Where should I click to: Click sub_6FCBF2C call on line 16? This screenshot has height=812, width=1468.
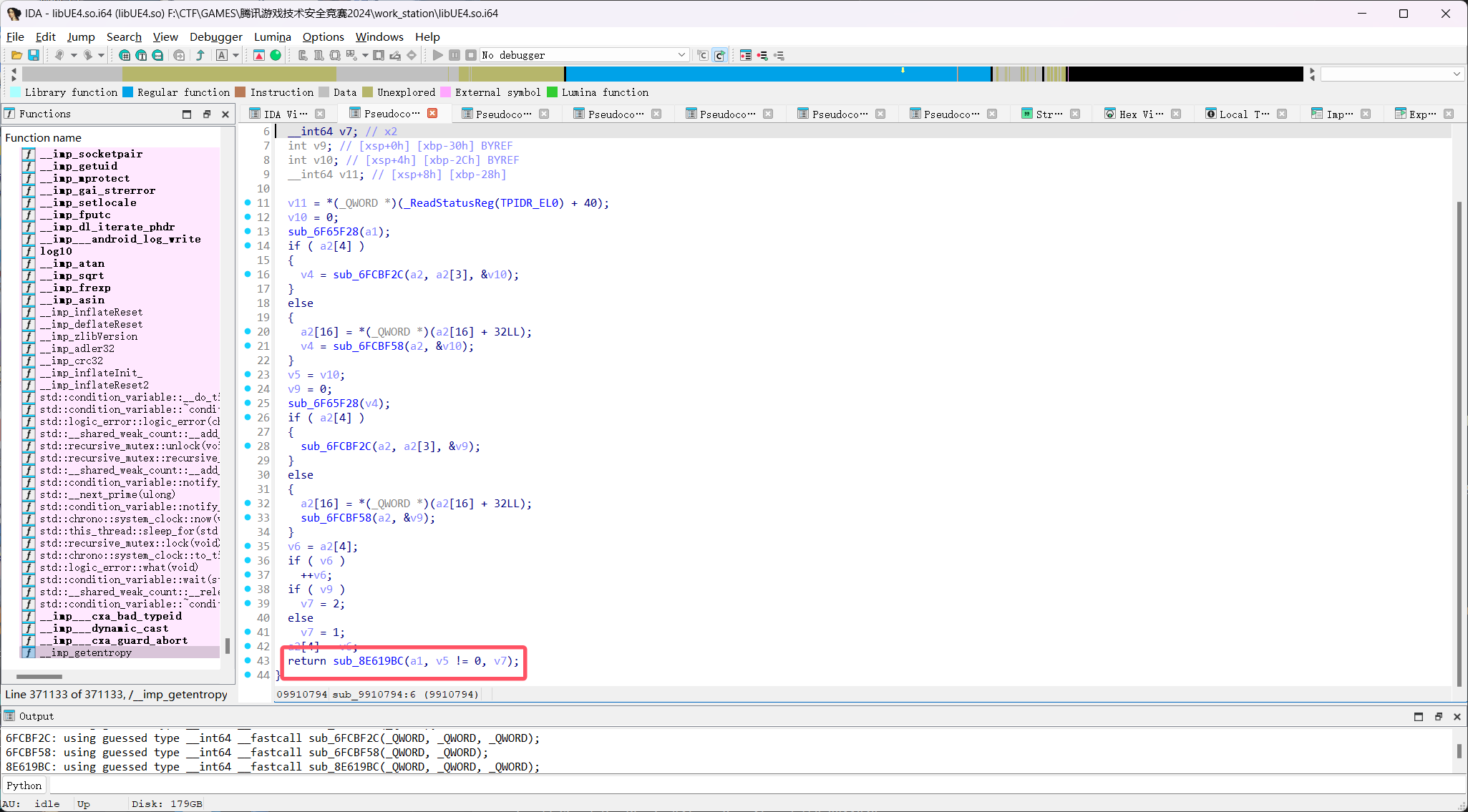point(368,274)
